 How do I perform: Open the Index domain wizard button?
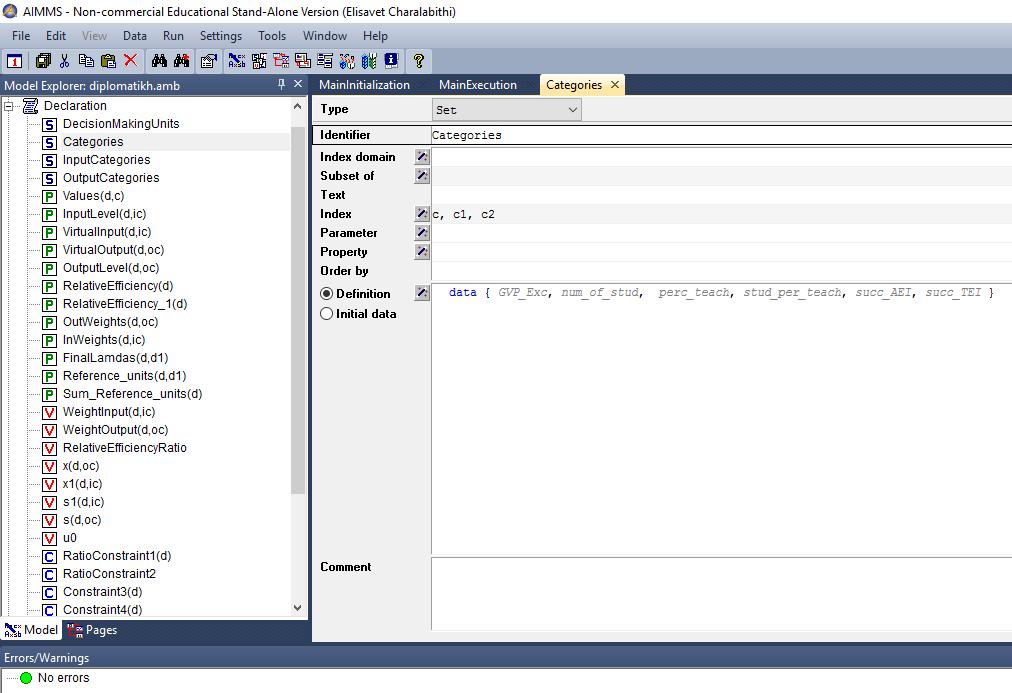pyautogui.click(x=422, y=157)
